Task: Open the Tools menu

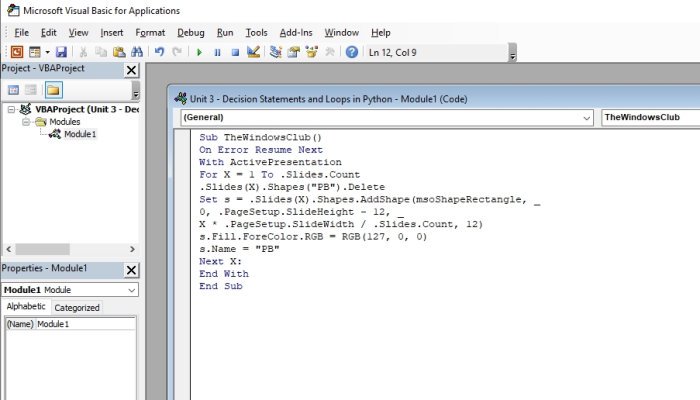Action: pos(256,33)
